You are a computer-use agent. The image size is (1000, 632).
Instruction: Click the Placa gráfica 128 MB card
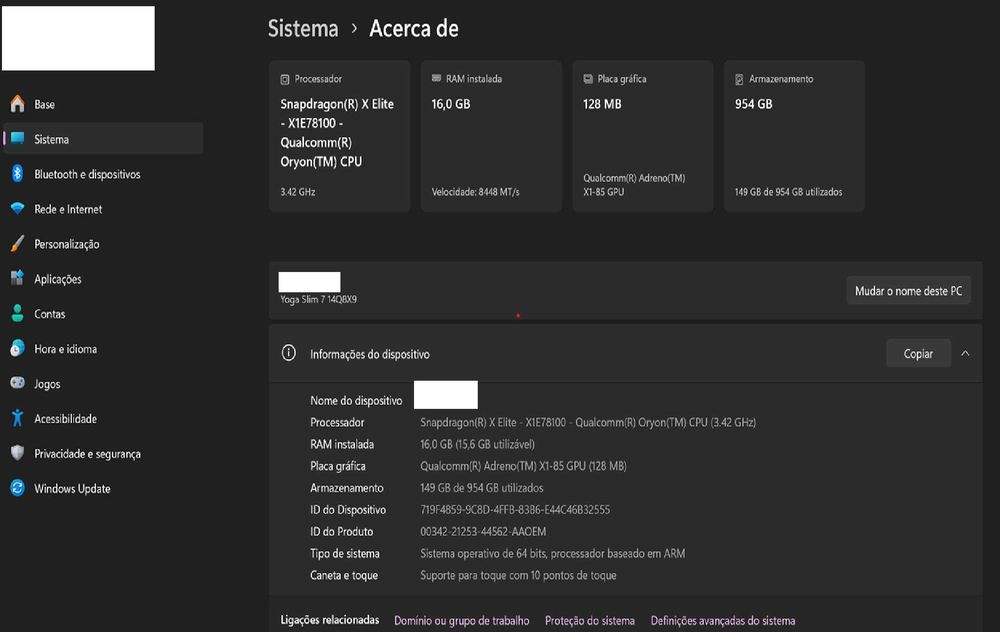point(643,136)
